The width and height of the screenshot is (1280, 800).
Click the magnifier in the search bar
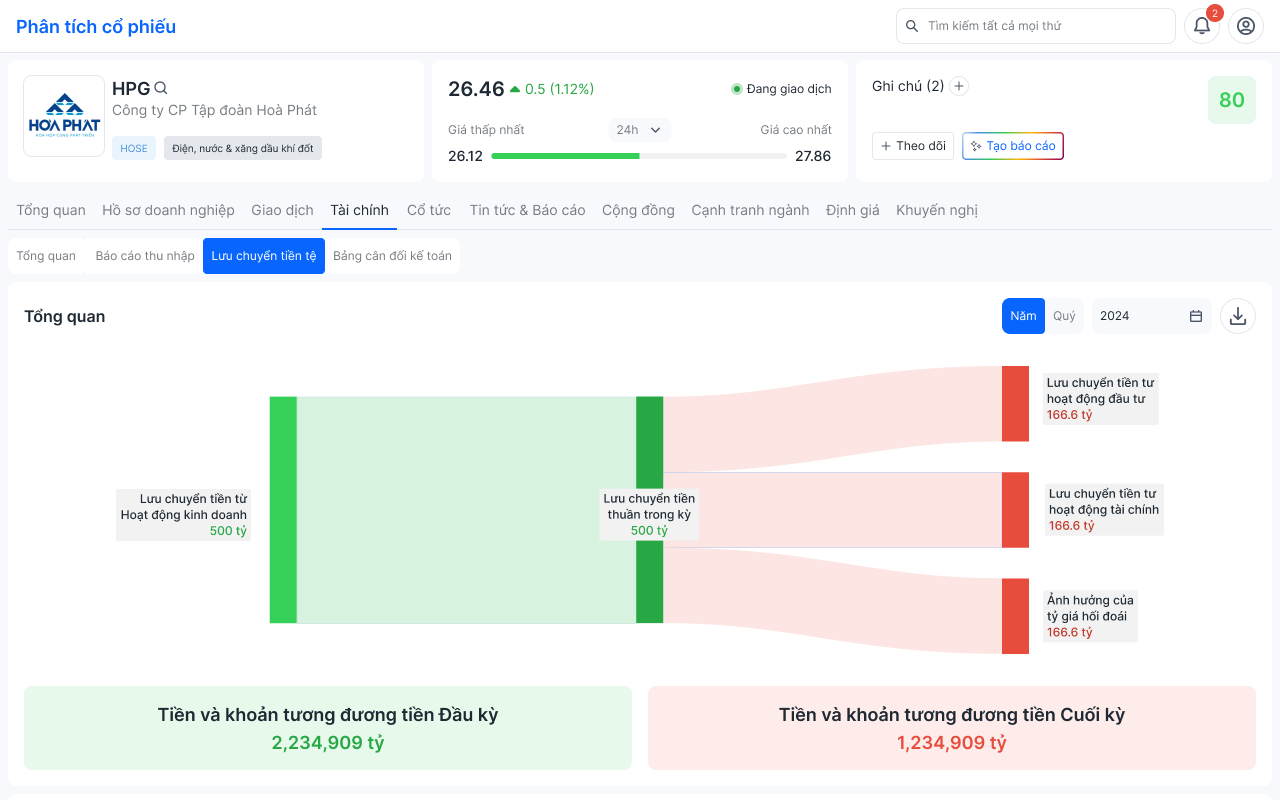click(x=912, y=26)
